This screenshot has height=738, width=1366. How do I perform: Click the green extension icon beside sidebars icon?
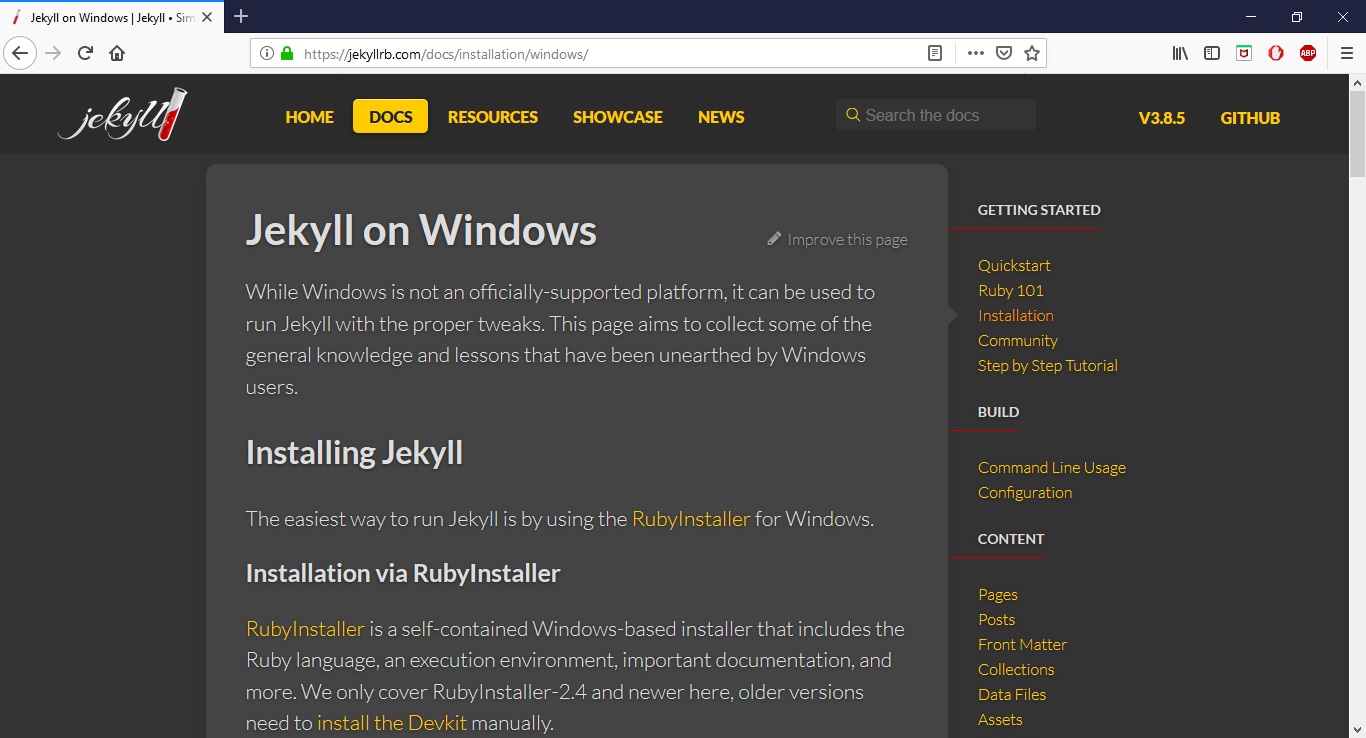pos(1244,54)
